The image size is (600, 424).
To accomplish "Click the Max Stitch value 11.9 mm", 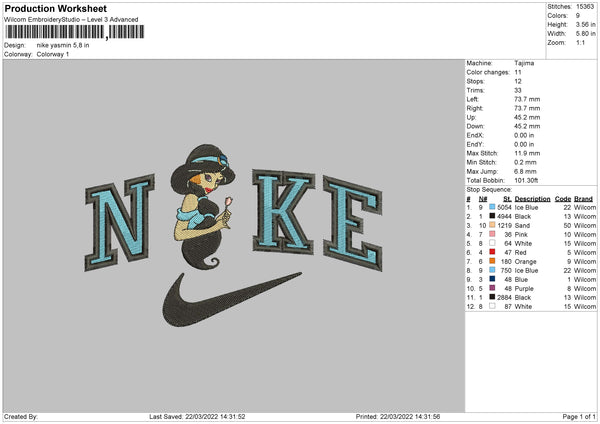I will [527, 153].
